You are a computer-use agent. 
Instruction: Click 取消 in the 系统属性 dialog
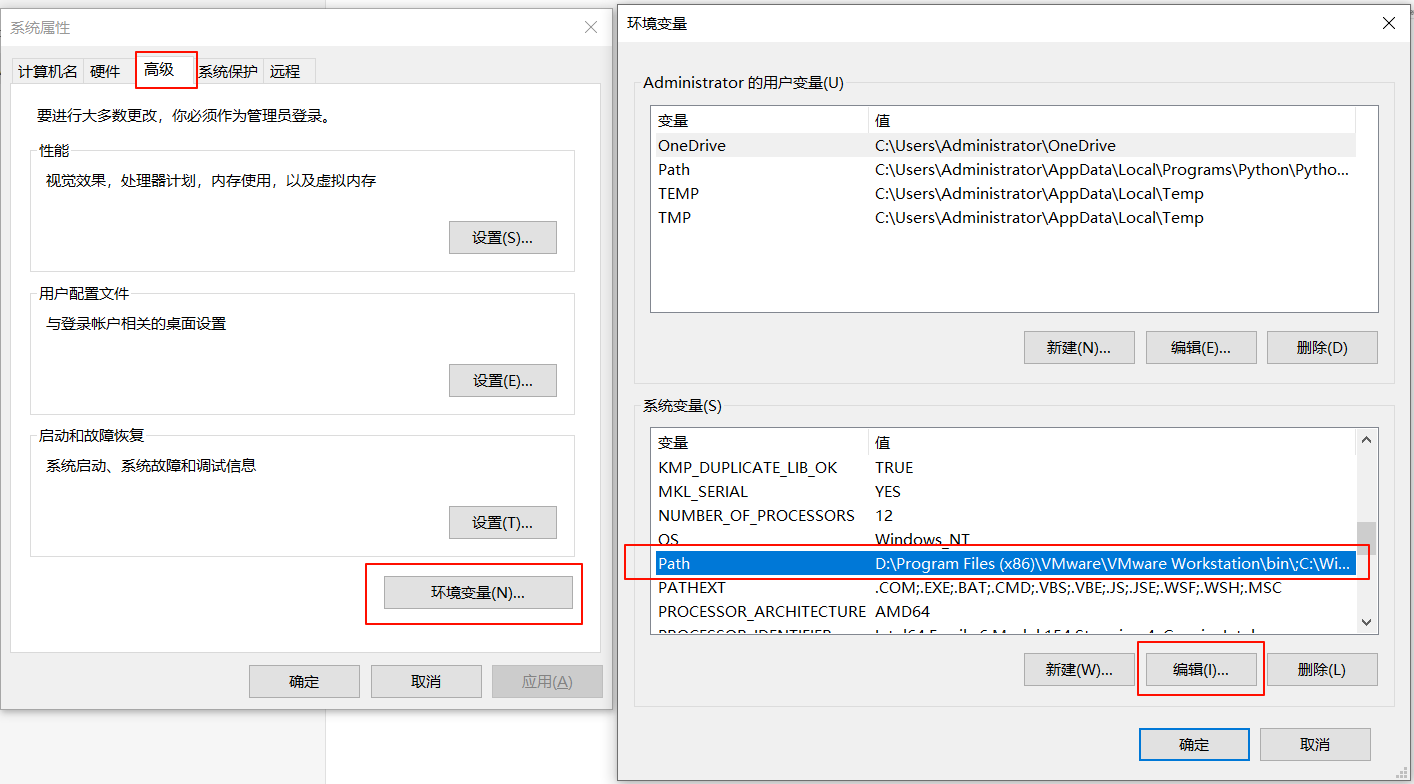click(x=425, y=681)
